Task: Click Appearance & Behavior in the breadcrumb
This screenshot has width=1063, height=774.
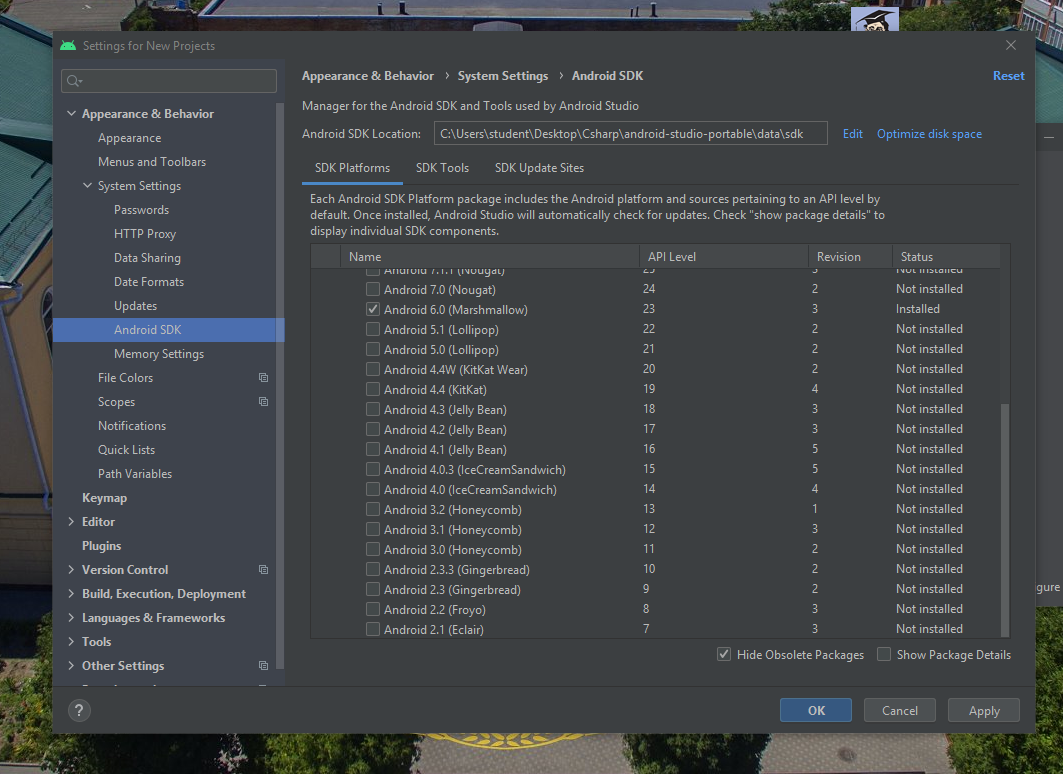Action: click(367, 76)
